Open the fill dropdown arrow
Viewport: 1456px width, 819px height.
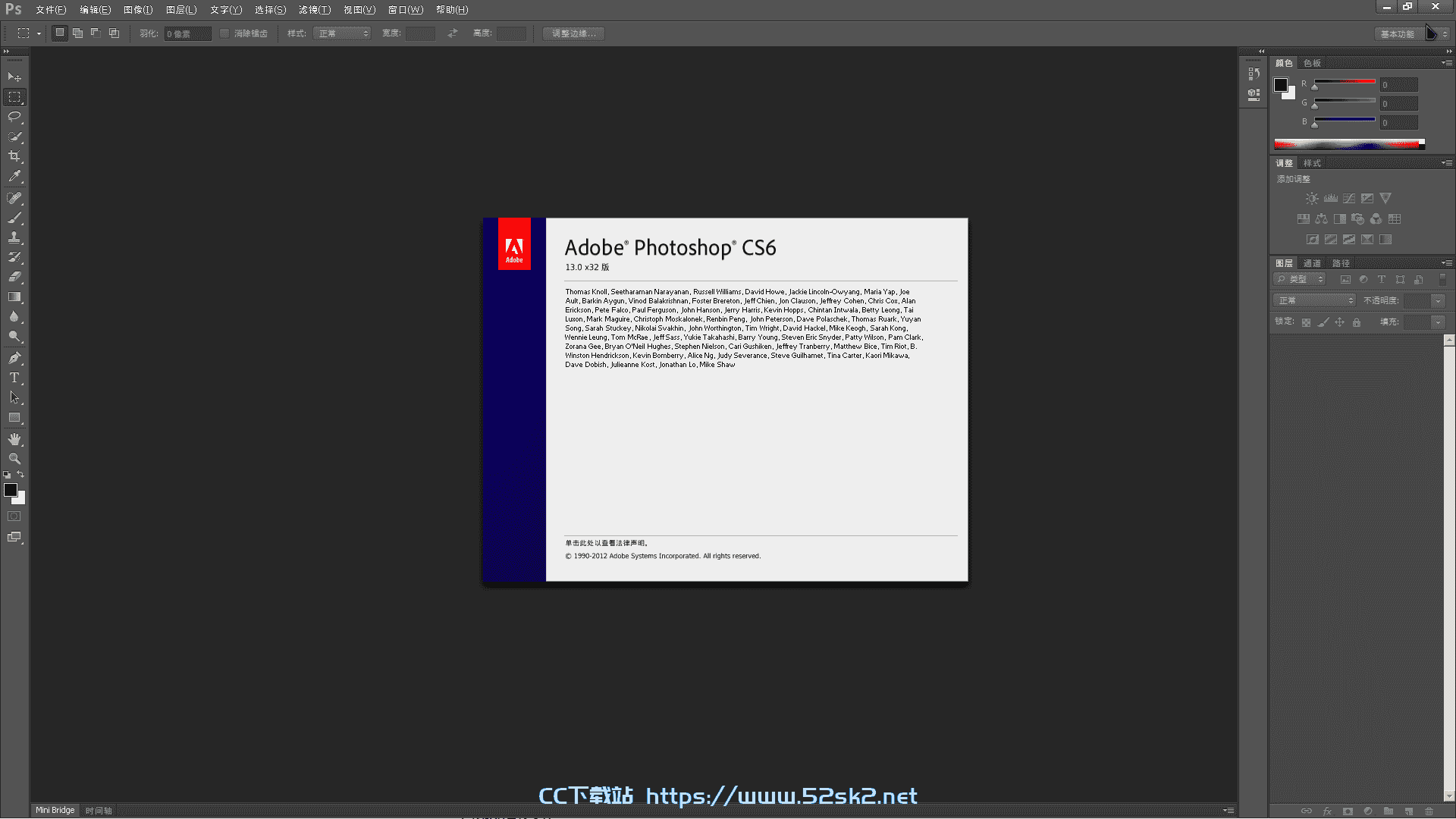(x=1438, y=322)
